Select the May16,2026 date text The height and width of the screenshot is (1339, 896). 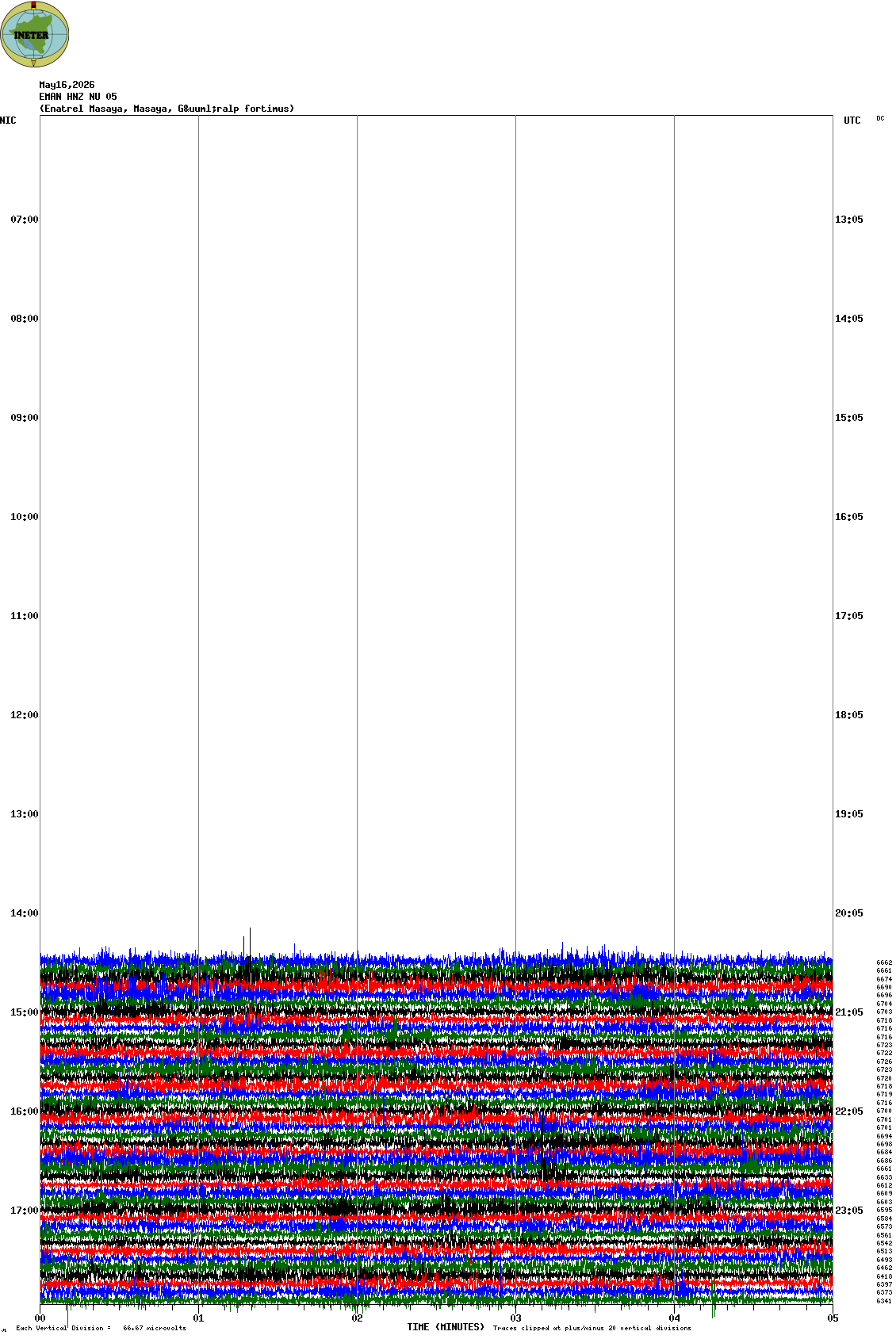pos(67,85)
